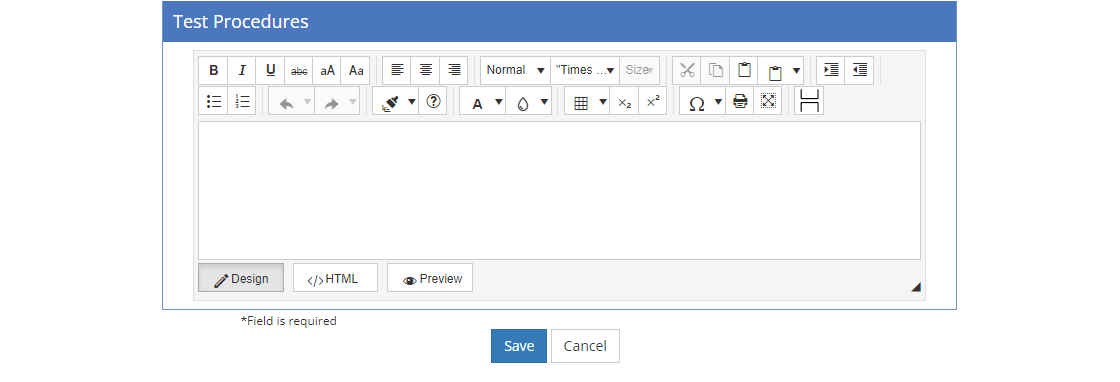Apply subscript formatting
This screenshot has width=1120, height=382.
tap(624, 101)
